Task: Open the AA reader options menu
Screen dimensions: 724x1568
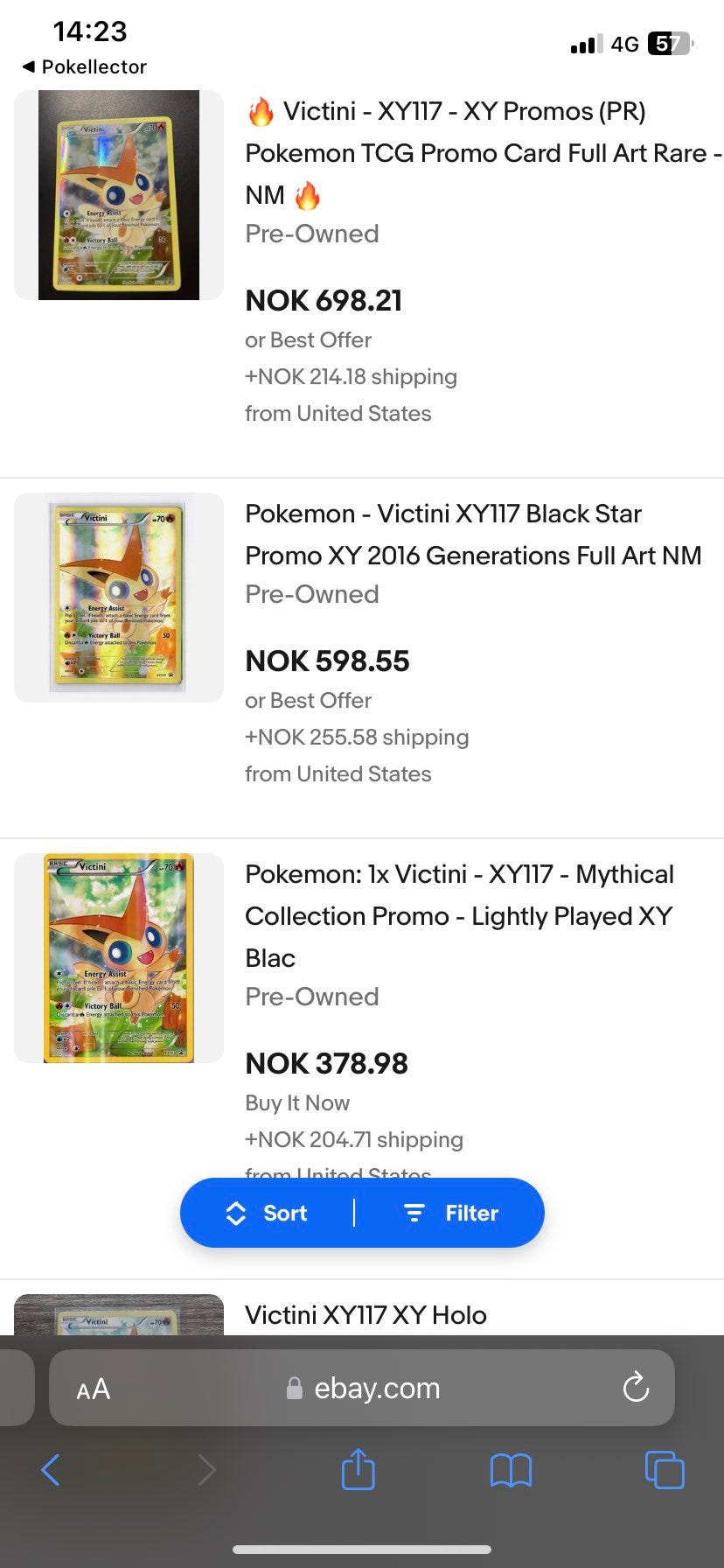Action: (x=94, y=1389)
